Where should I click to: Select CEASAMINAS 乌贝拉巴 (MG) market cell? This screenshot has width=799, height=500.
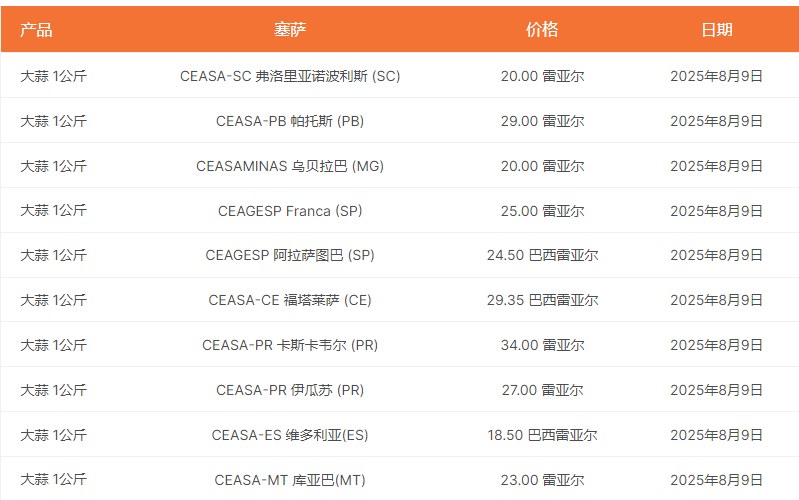290,166
